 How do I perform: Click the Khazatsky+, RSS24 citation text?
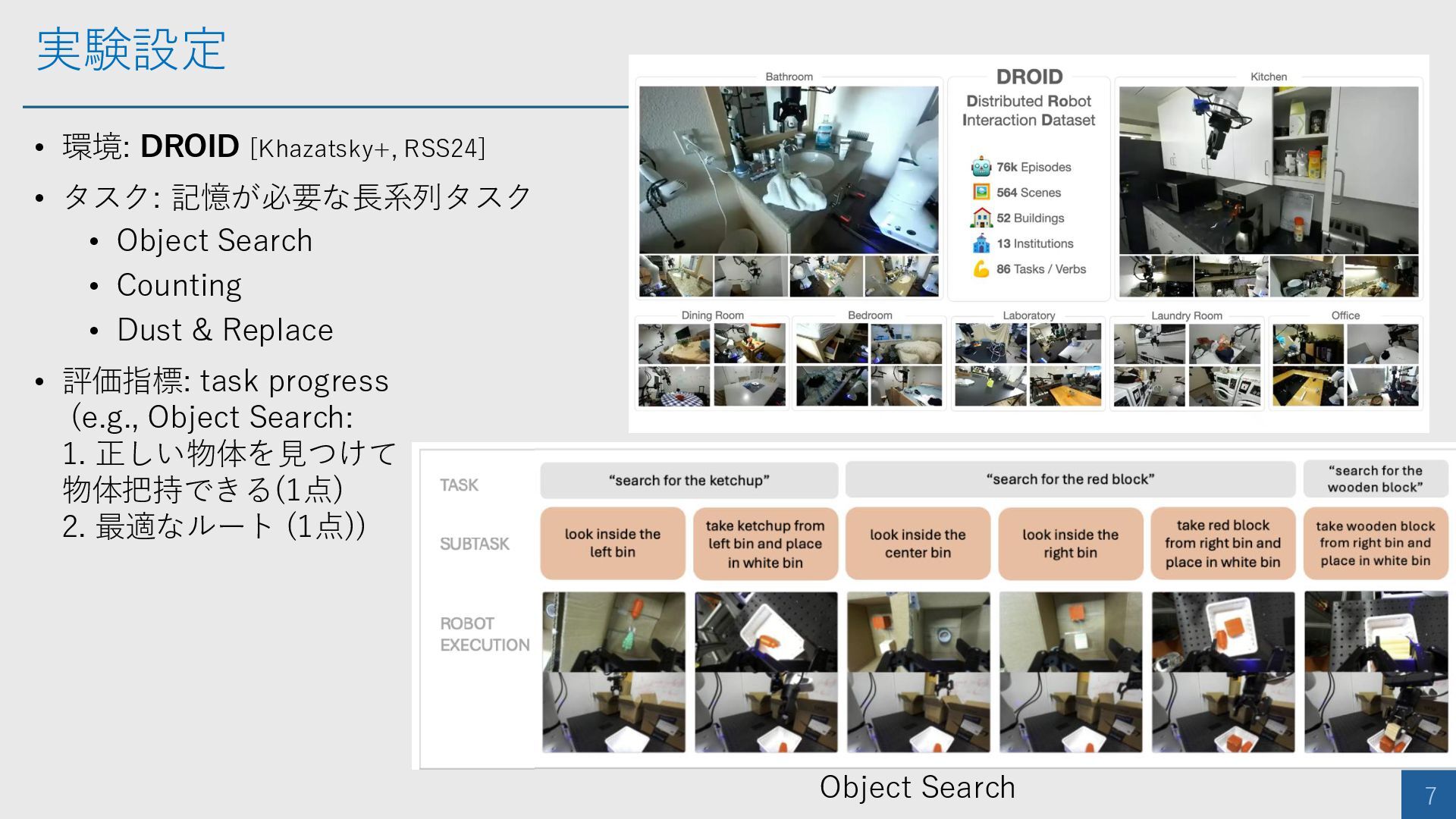coord(368,148)
